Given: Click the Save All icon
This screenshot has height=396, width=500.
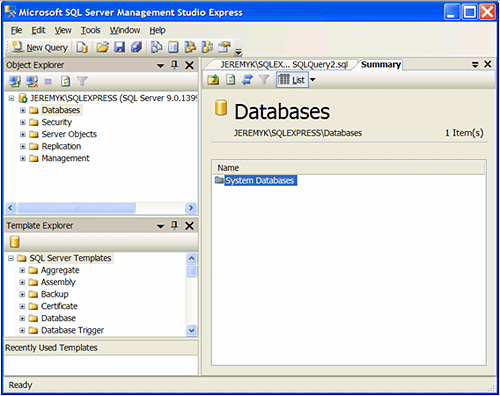Looking at the screenshot, I should point(136,47).
